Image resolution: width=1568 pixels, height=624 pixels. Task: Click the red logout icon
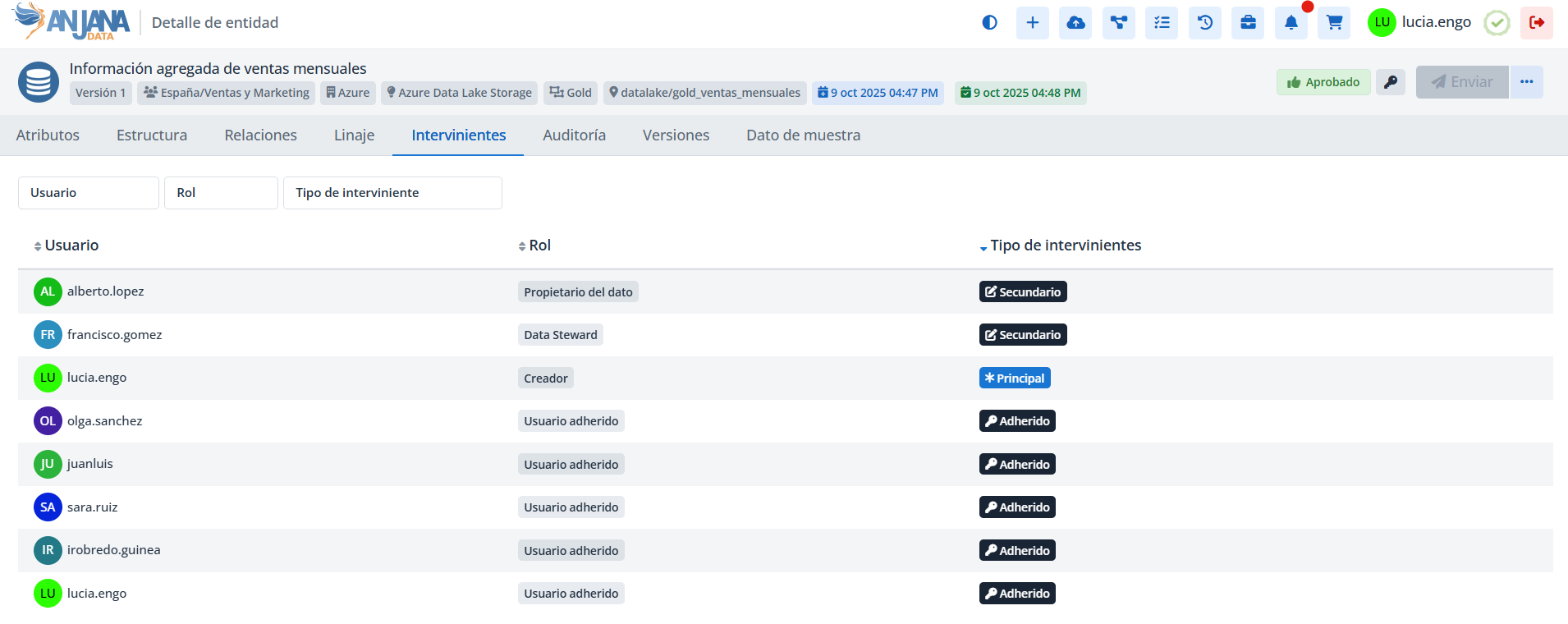coord(1536,23)
